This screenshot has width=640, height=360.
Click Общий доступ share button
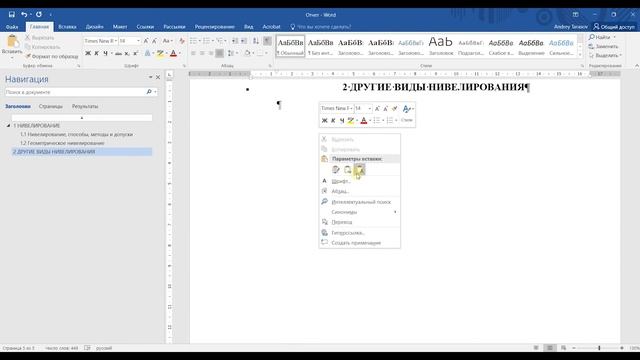(614, 27)
